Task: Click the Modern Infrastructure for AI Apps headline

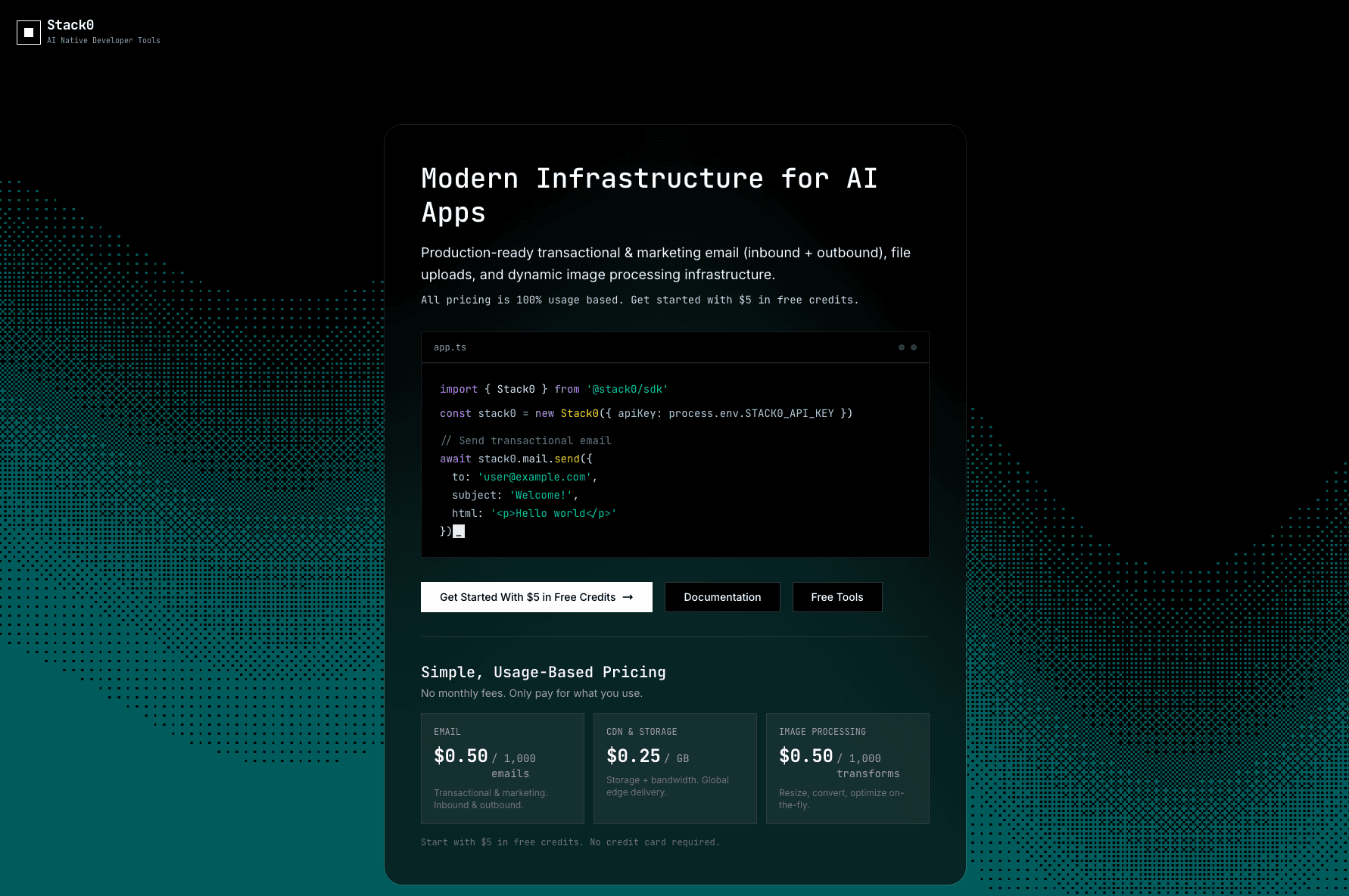Action: [649, 195]
